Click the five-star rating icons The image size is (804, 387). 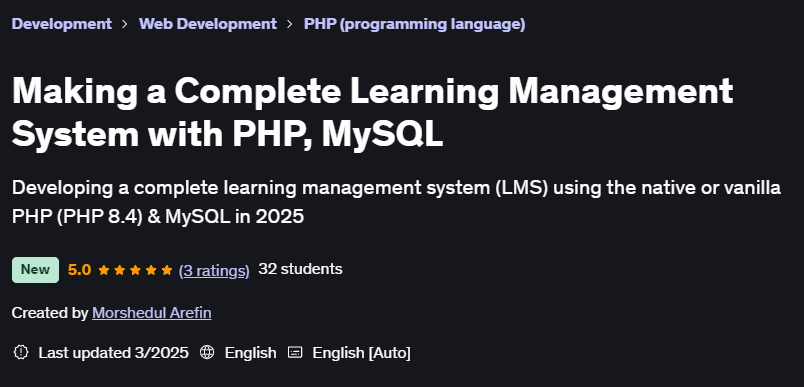(135, 270)
